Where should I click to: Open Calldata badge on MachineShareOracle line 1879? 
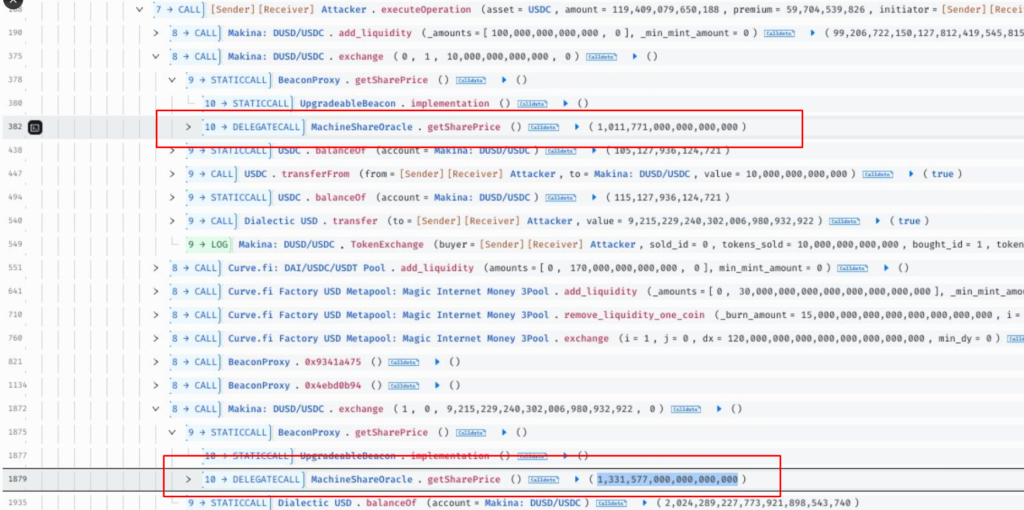tap(543, 480)
